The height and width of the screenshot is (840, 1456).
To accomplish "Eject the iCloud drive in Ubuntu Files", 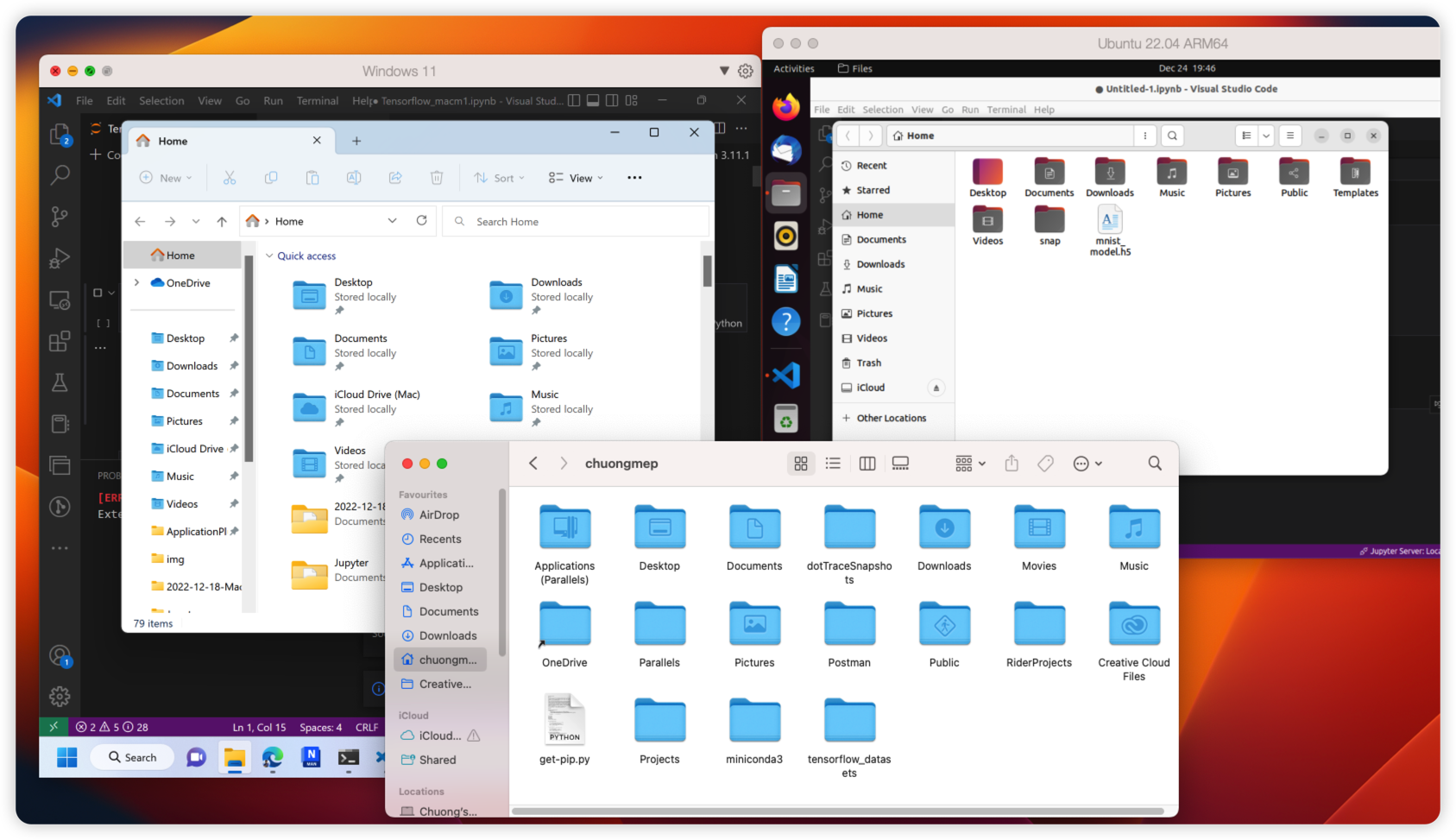I will pos(936,388).
